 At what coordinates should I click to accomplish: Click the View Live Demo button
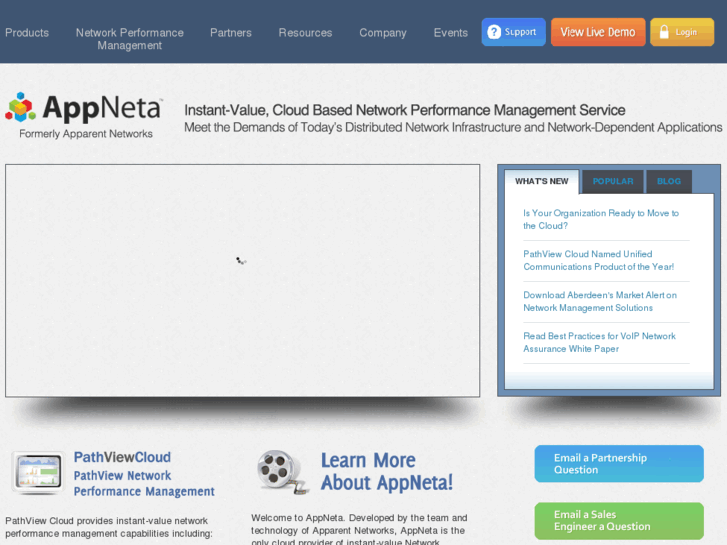click(598, 32)
